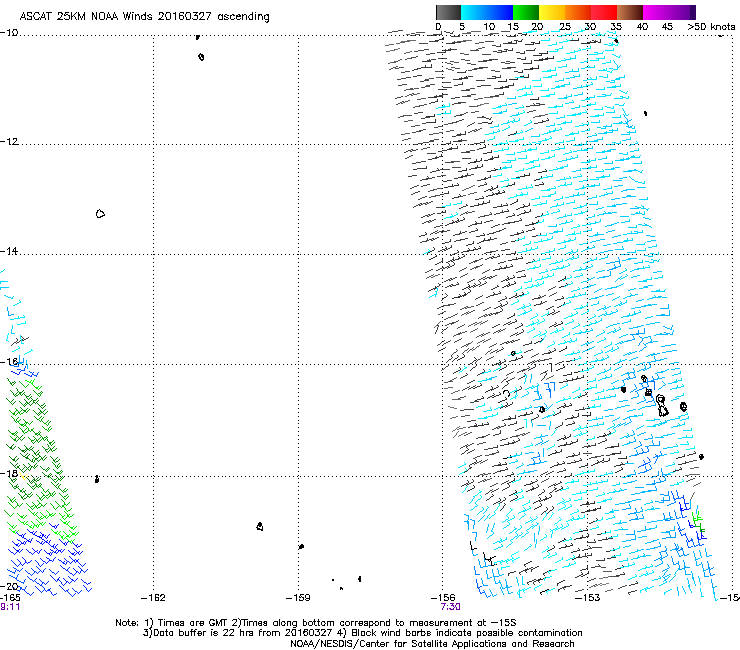Click the longitude label -156

[x=443, y=598]
